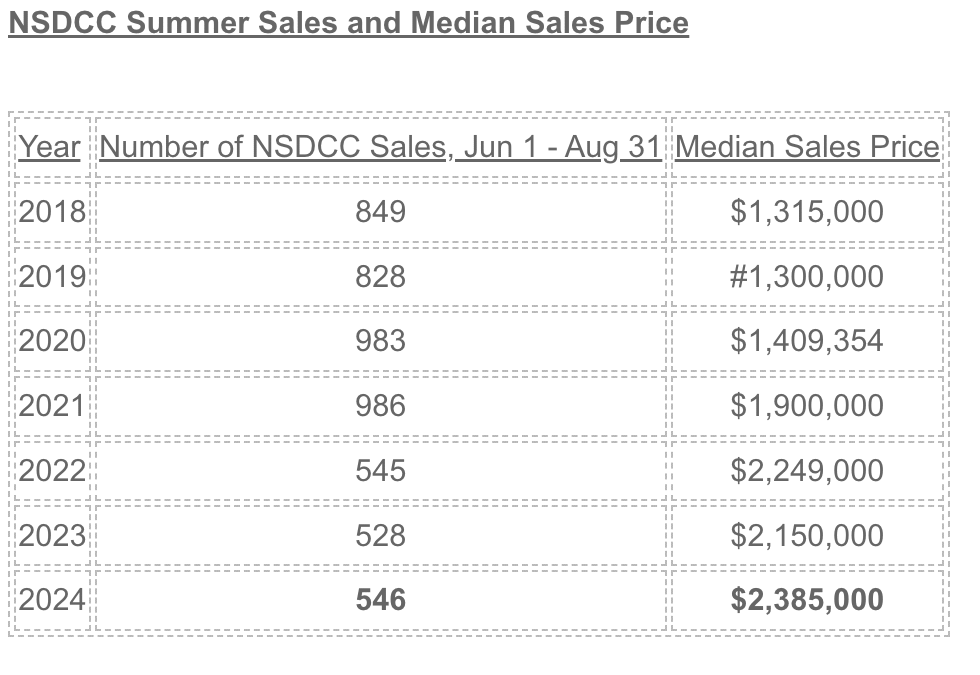Click the 2021 year cell
980x675 pixels.
click(52, 406)
